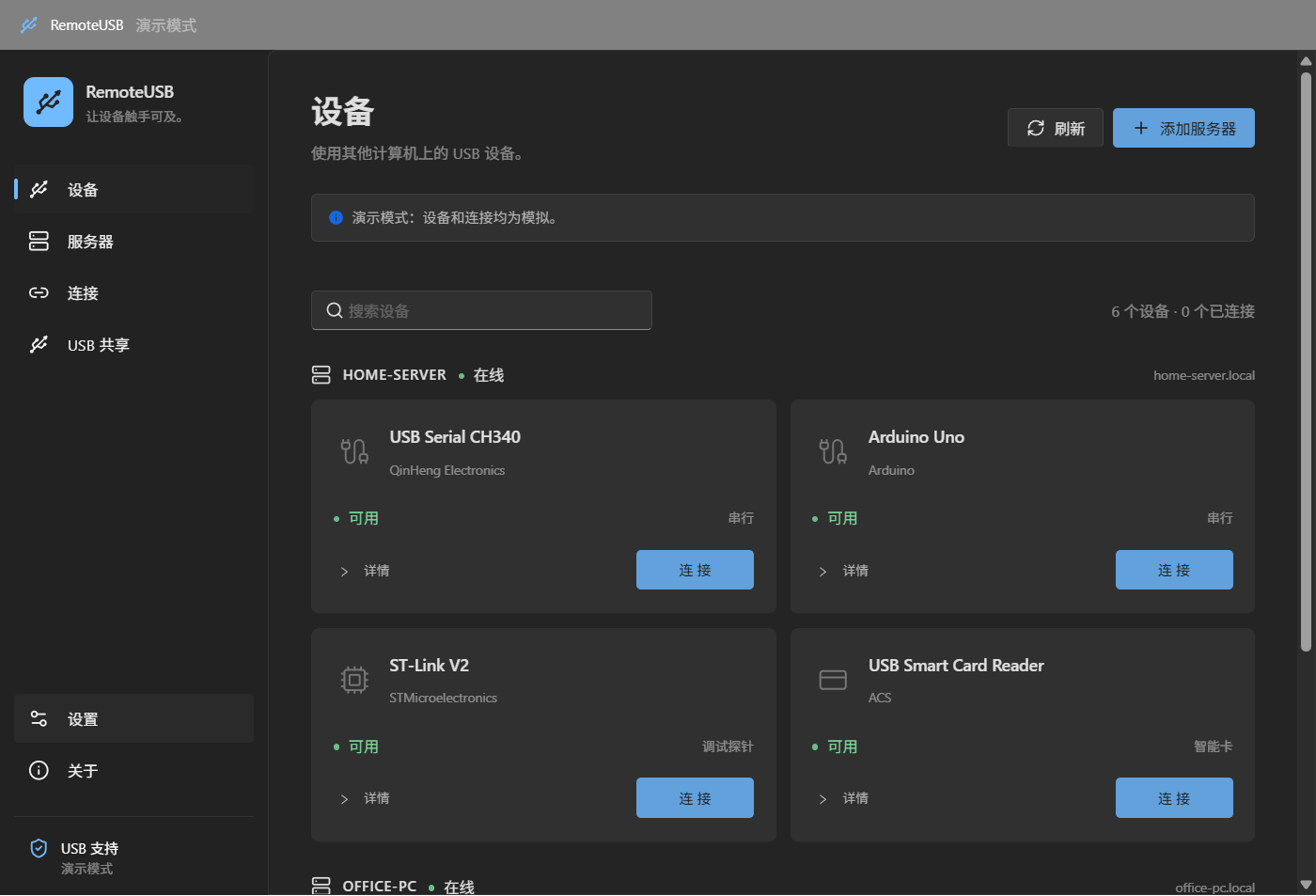Click the refresh arrows icon
The width and height of the screenshot is (1316, 896).
pos(1036,128)
